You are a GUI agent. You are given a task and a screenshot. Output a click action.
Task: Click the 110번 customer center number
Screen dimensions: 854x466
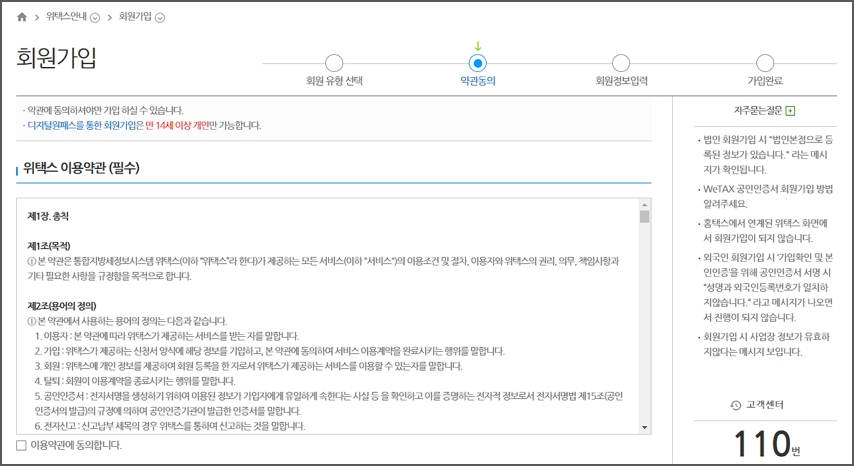click(x=767, y=444)
